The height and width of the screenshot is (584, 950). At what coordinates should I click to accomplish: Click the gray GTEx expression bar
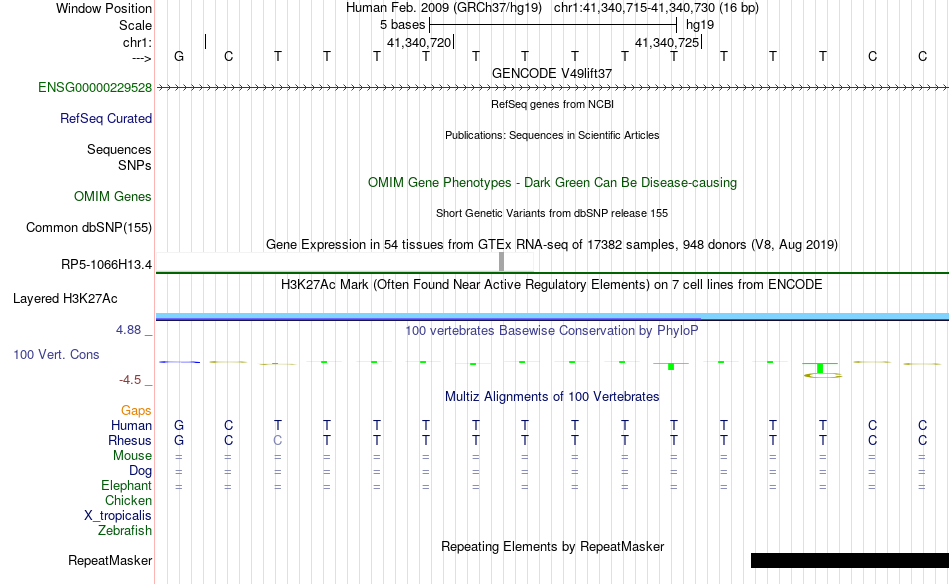(502, 262)
